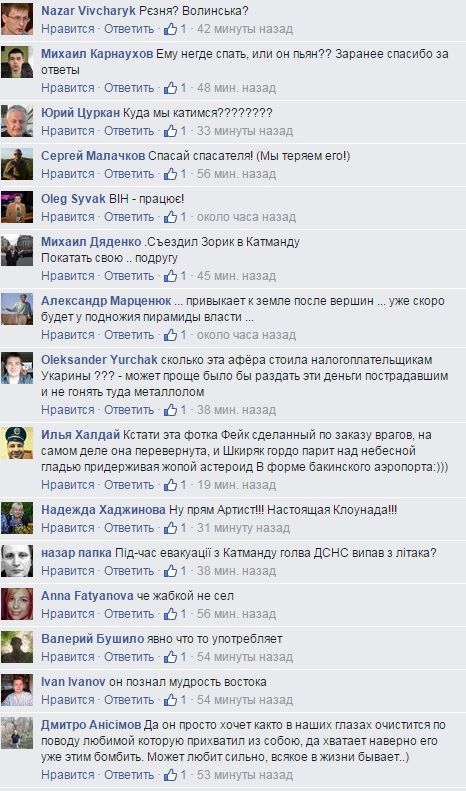The height and width of the screenshot is (791, 466).
Task: Open Oleksander Yurchak's avatar thumbnail
Action: pos(17,368)
